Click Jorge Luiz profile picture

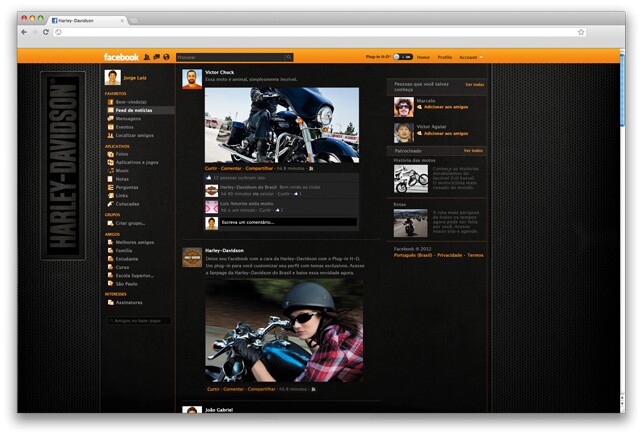pos(113,78)
